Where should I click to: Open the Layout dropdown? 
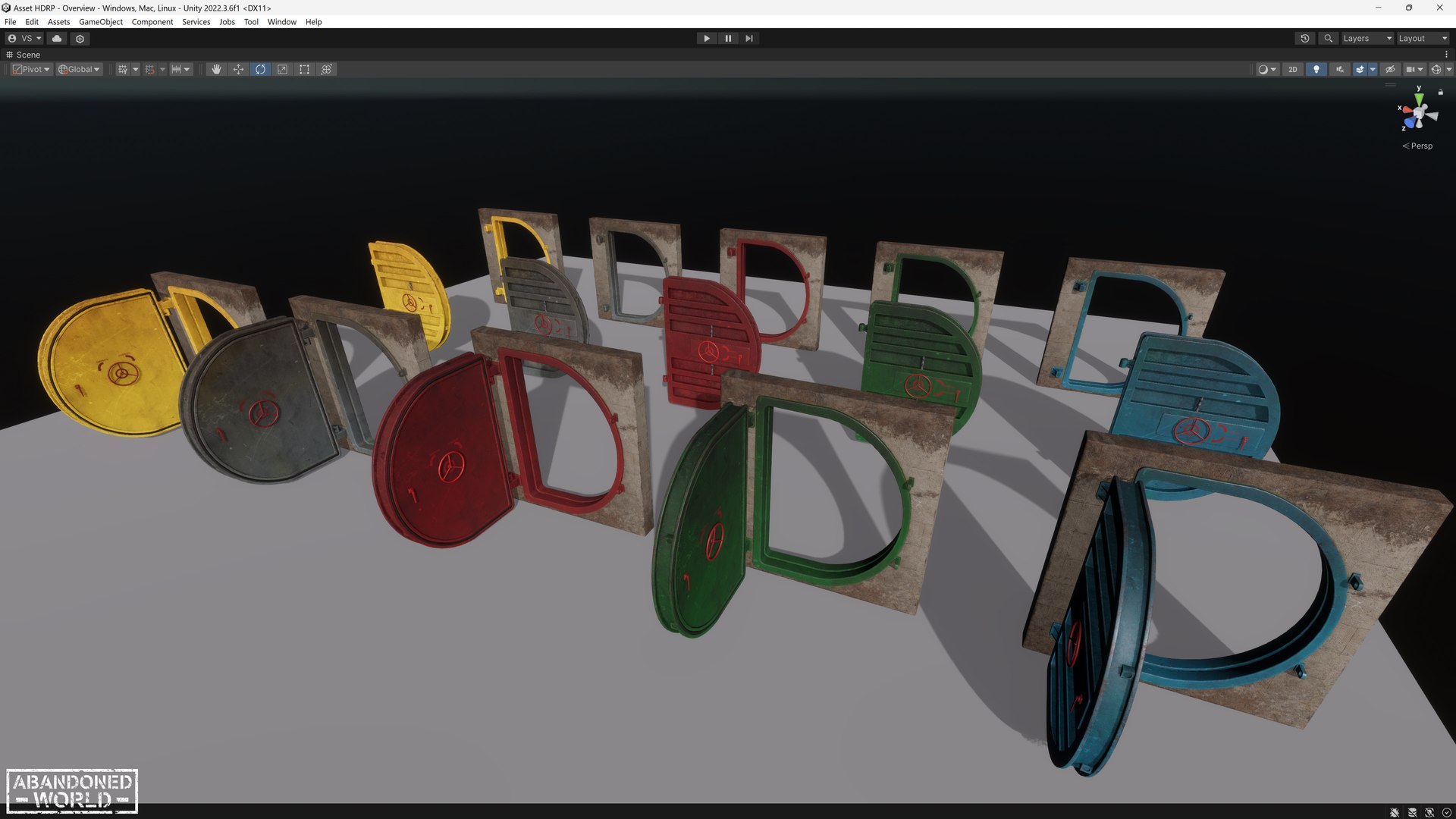[1423, 38]
